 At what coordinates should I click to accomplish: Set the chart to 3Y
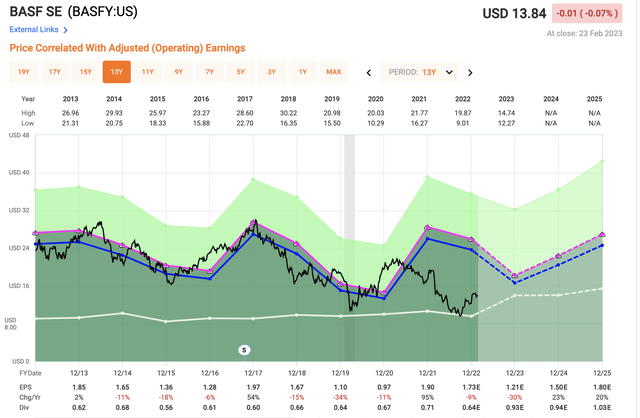pyautogui.click(x=272, y=72)
